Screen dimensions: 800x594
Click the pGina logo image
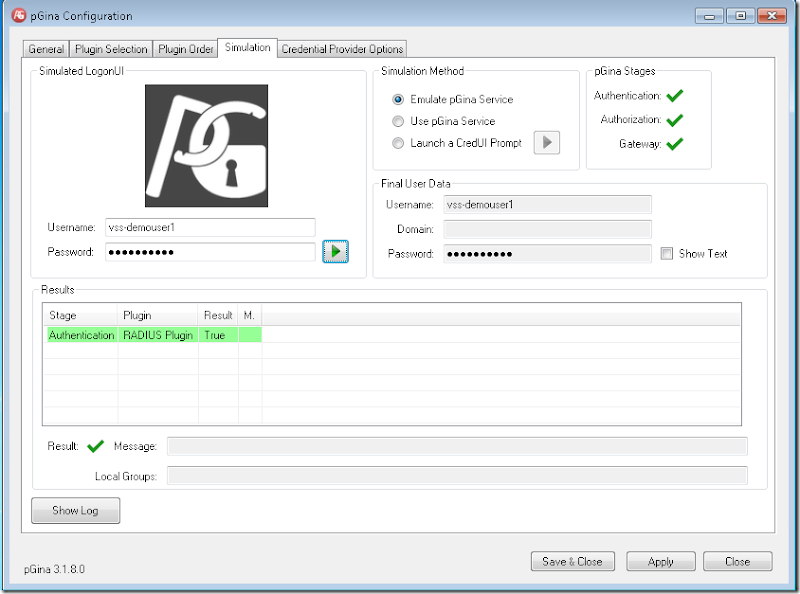pos(206,146)
